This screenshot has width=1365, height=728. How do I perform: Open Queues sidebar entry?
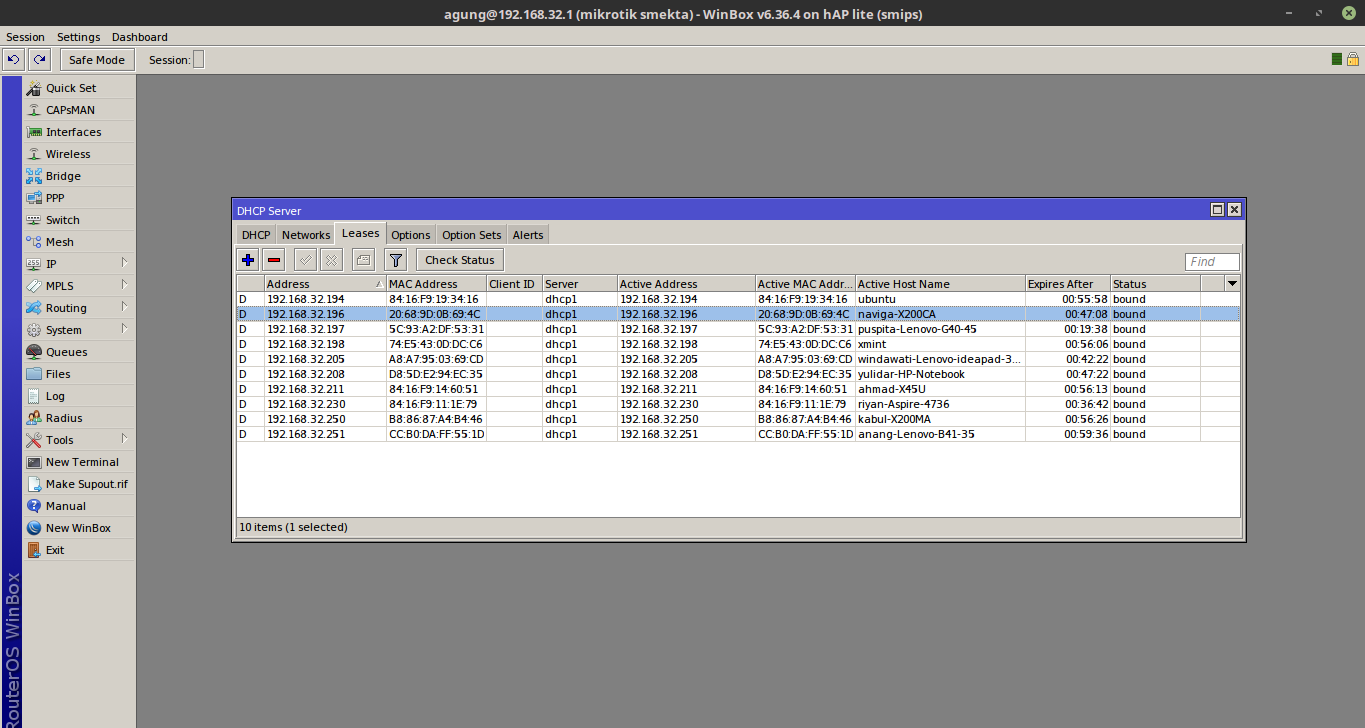point(79,352)
